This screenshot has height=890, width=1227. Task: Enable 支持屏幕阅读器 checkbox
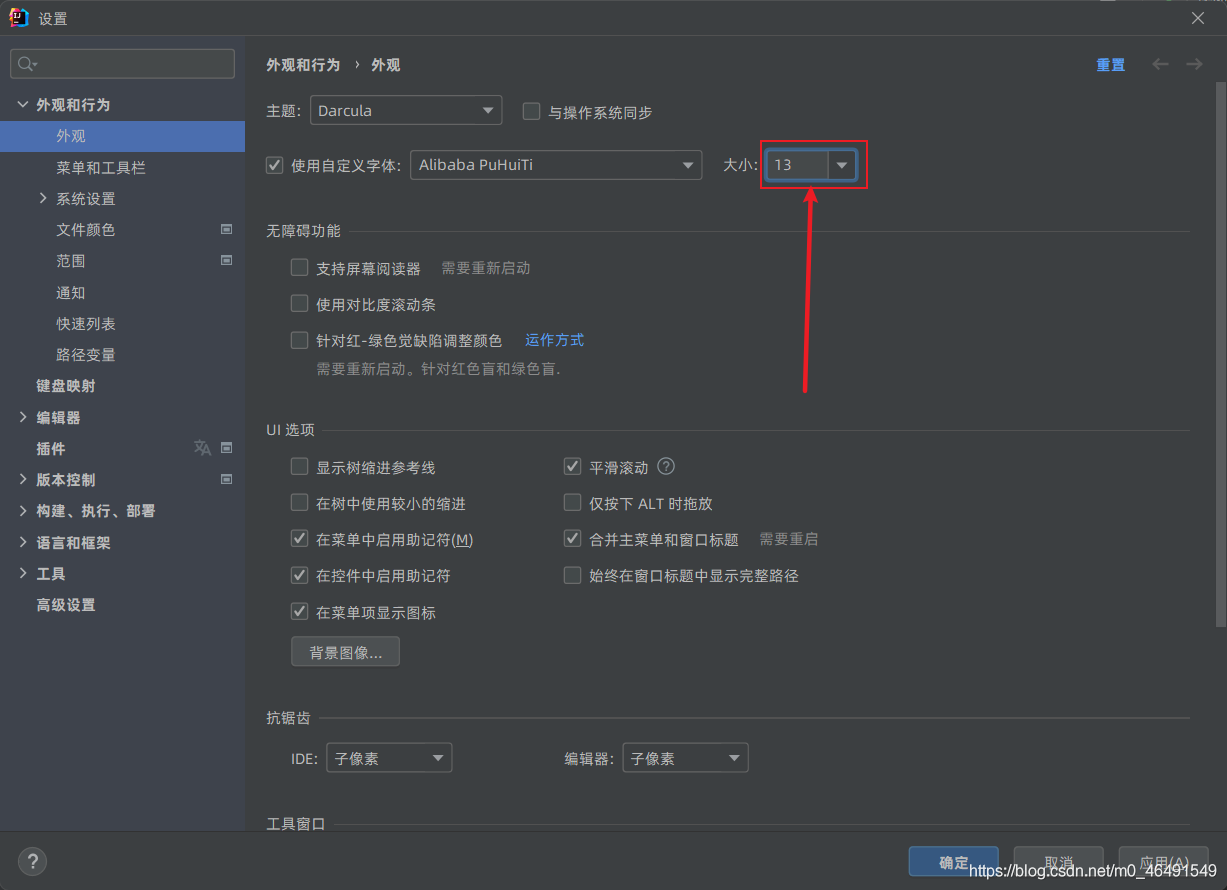[299, 267]
